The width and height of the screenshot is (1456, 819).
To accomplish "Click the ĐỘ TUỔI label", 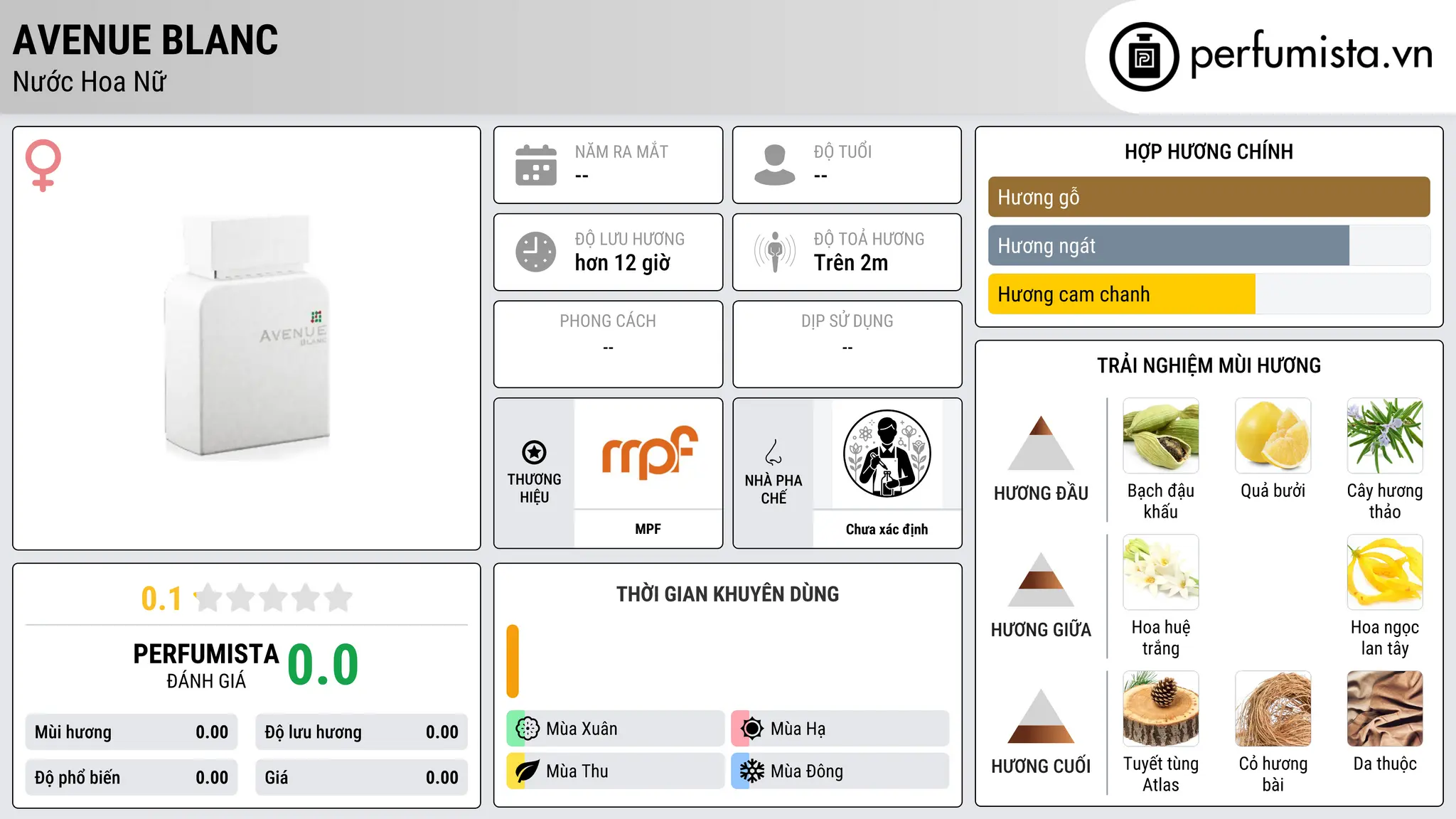I will tap(842, 151).
